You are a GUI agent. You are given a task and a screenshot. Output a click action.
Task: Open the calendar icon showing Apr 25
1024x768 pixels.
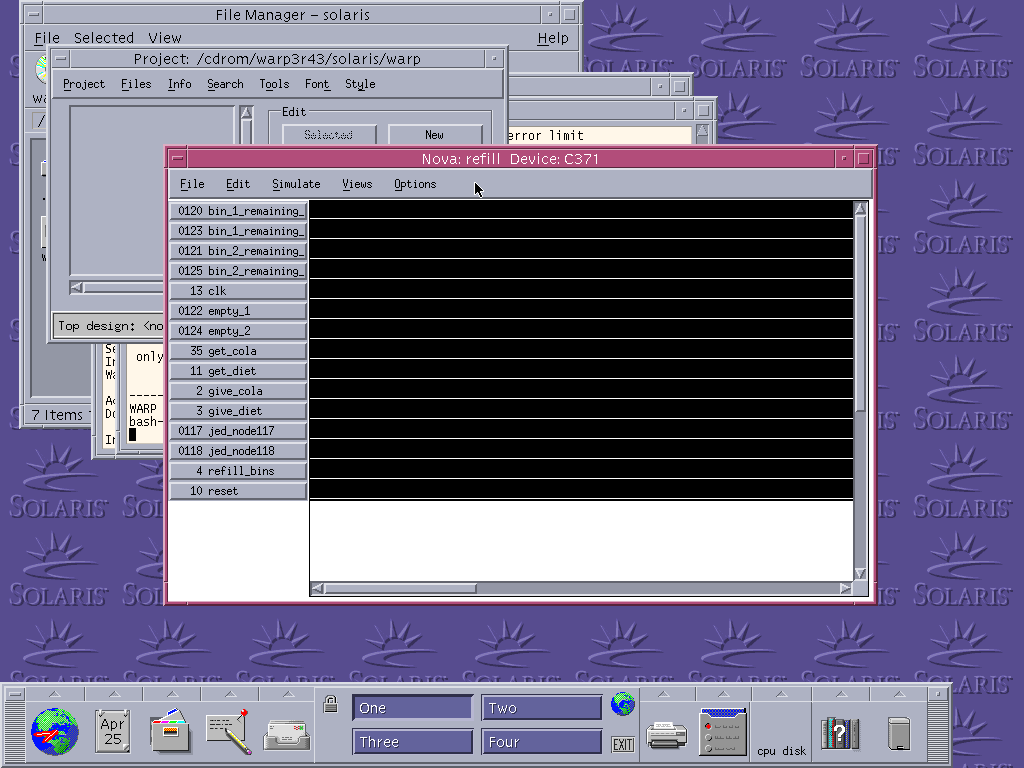point(113,731)
